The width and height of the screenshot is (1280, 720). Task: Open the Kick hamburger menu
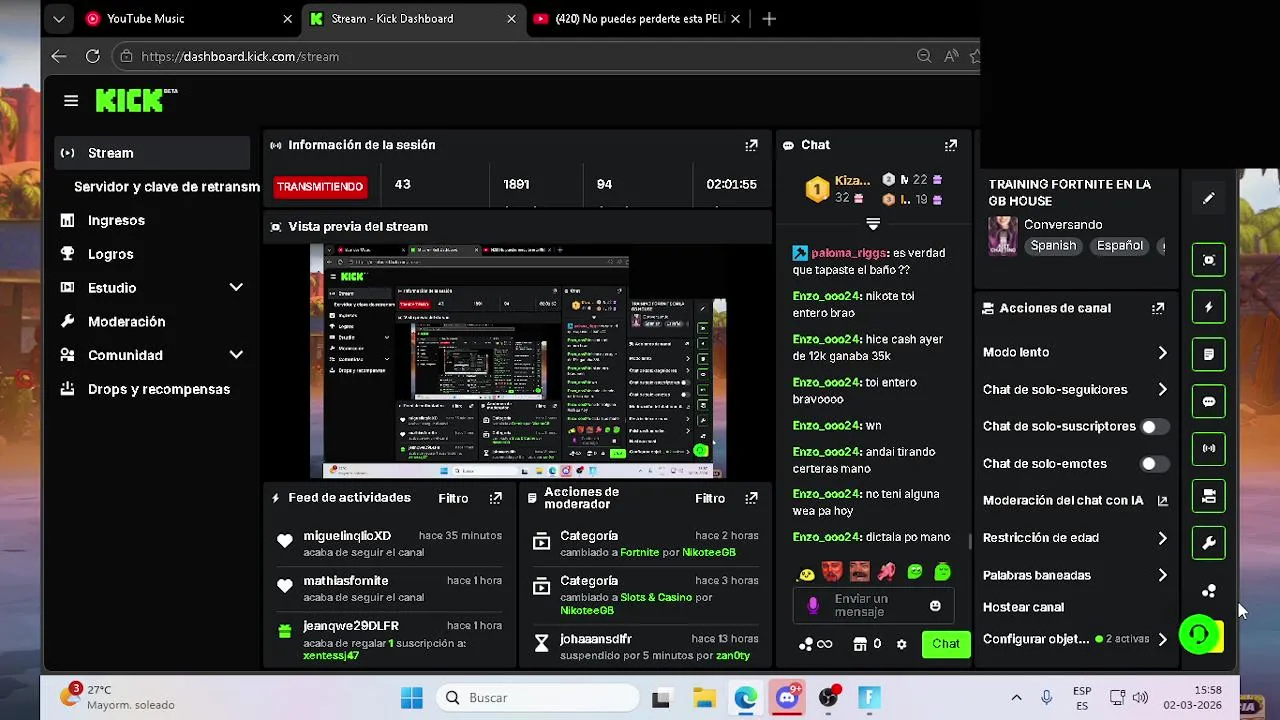[70, 100]
